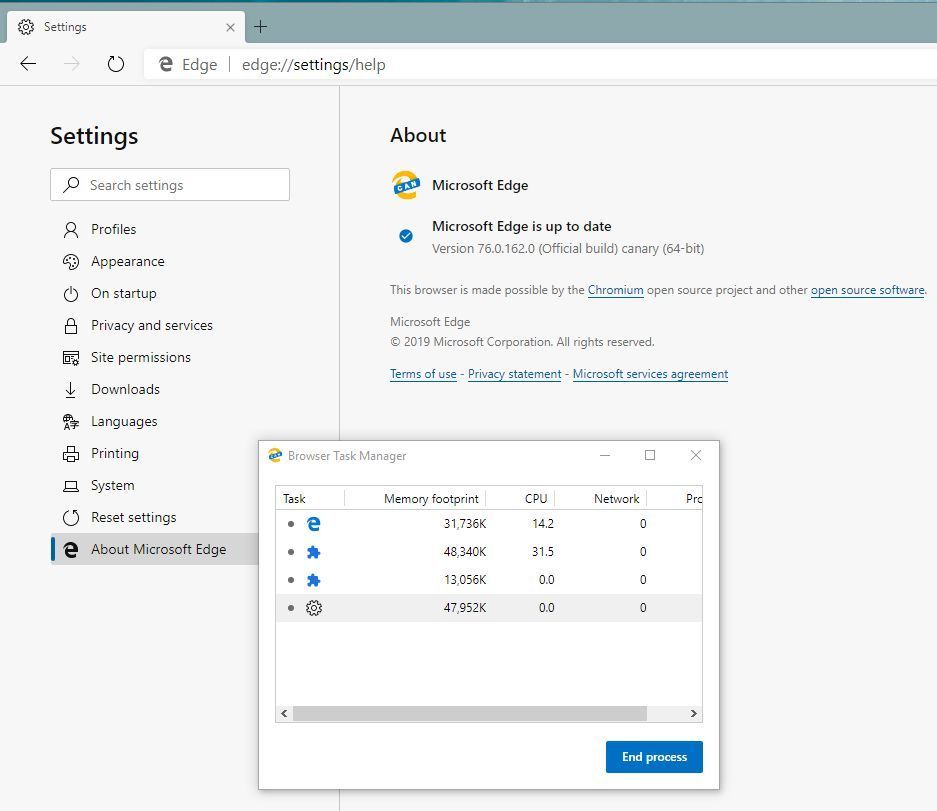Select About Microsoft Edge in sidebar
937x811 pixels.
[155, 549]
